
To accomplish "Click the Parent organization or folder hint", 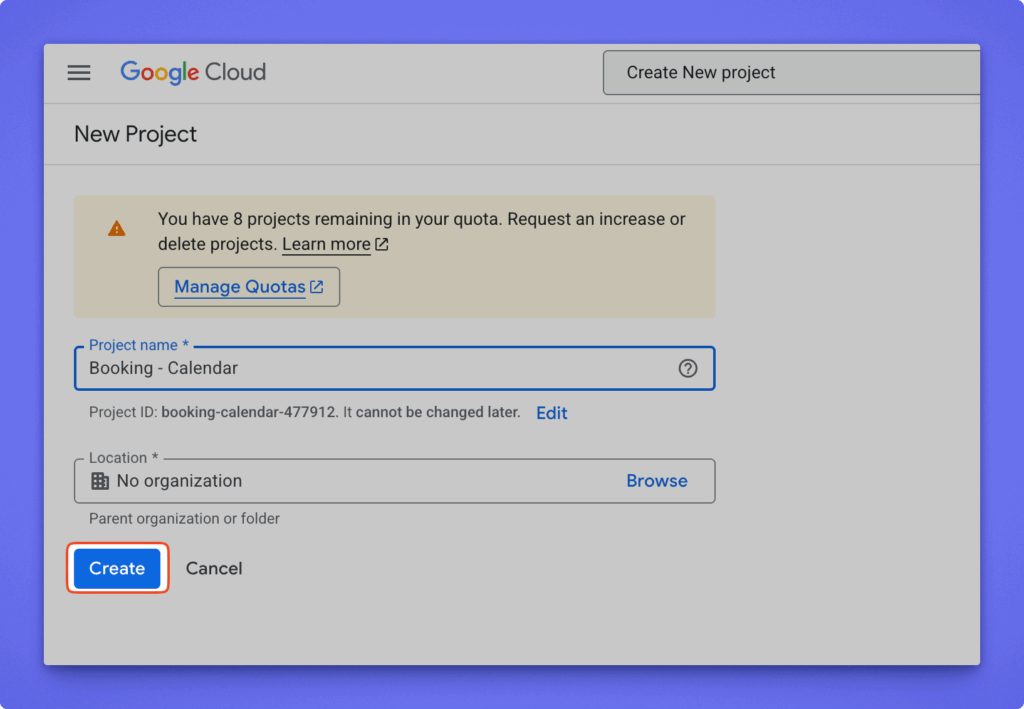I will coord(184,519).
